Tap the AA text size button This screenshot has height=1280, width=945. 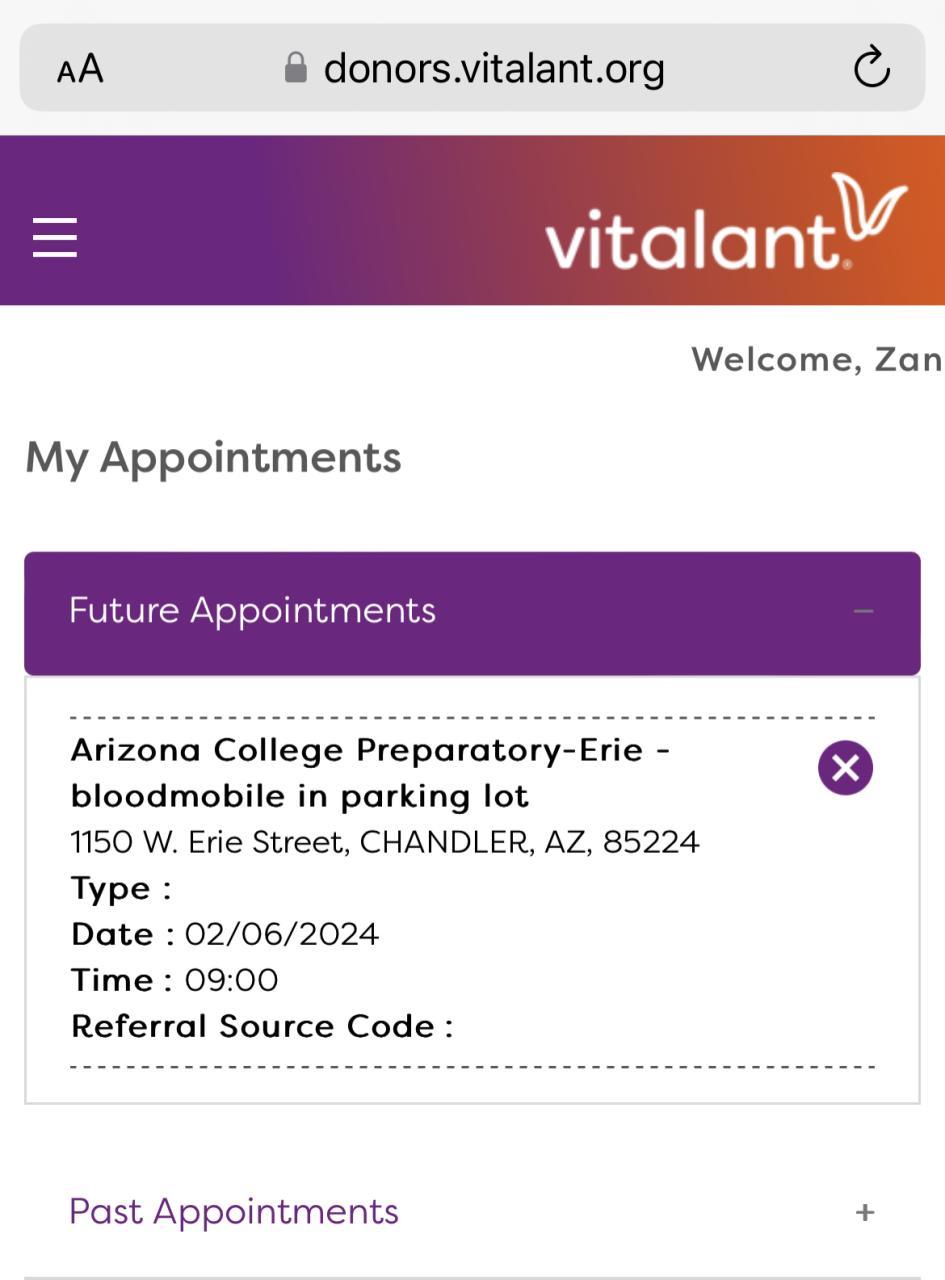[80, 69]
